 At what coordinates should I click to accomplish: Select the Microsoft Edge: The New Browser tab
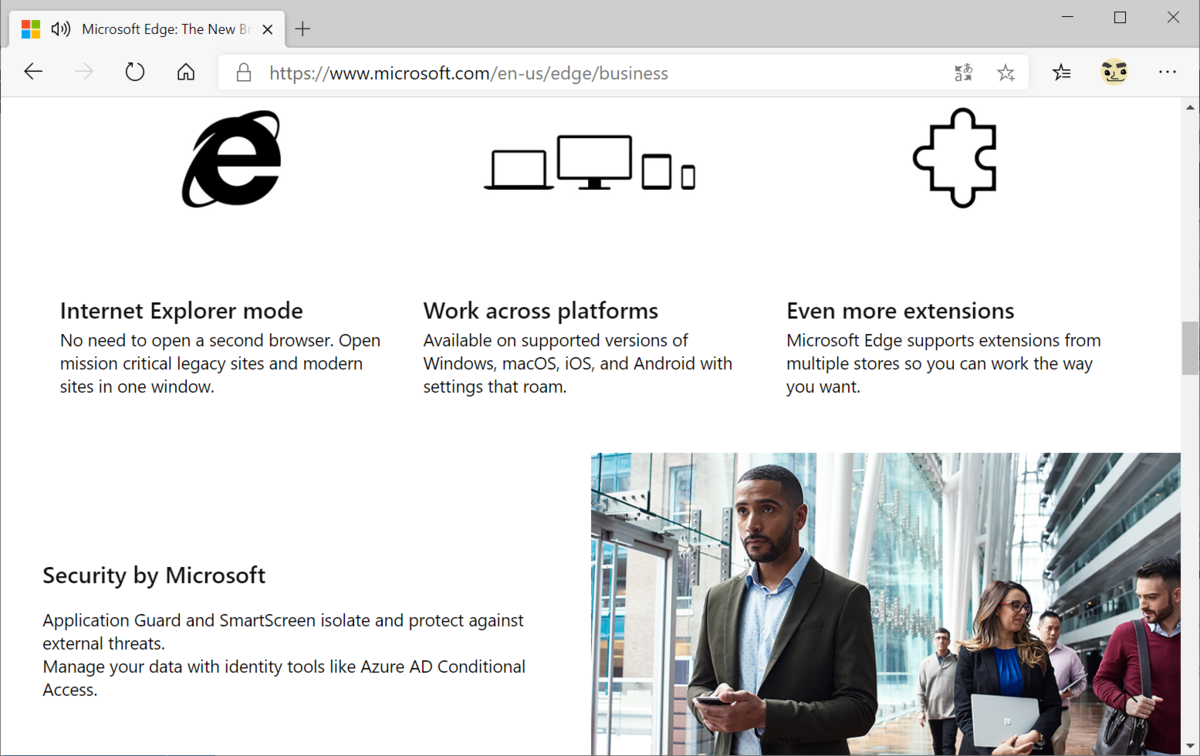(147, 29)
